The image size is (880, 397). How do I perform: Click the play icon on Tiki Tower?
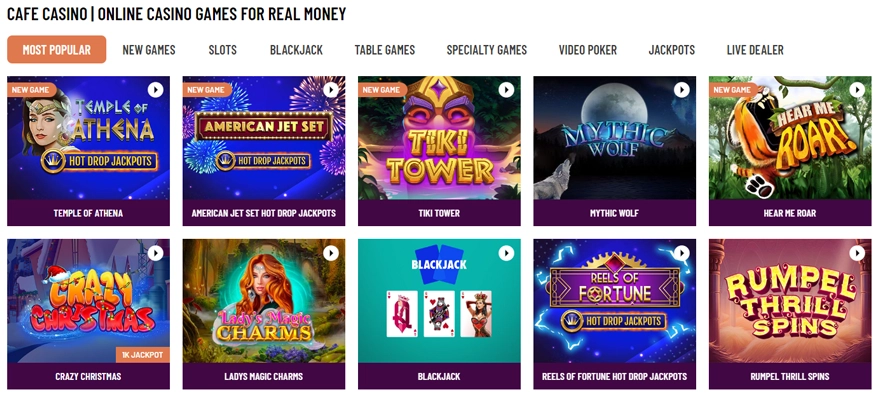point(506,90)
